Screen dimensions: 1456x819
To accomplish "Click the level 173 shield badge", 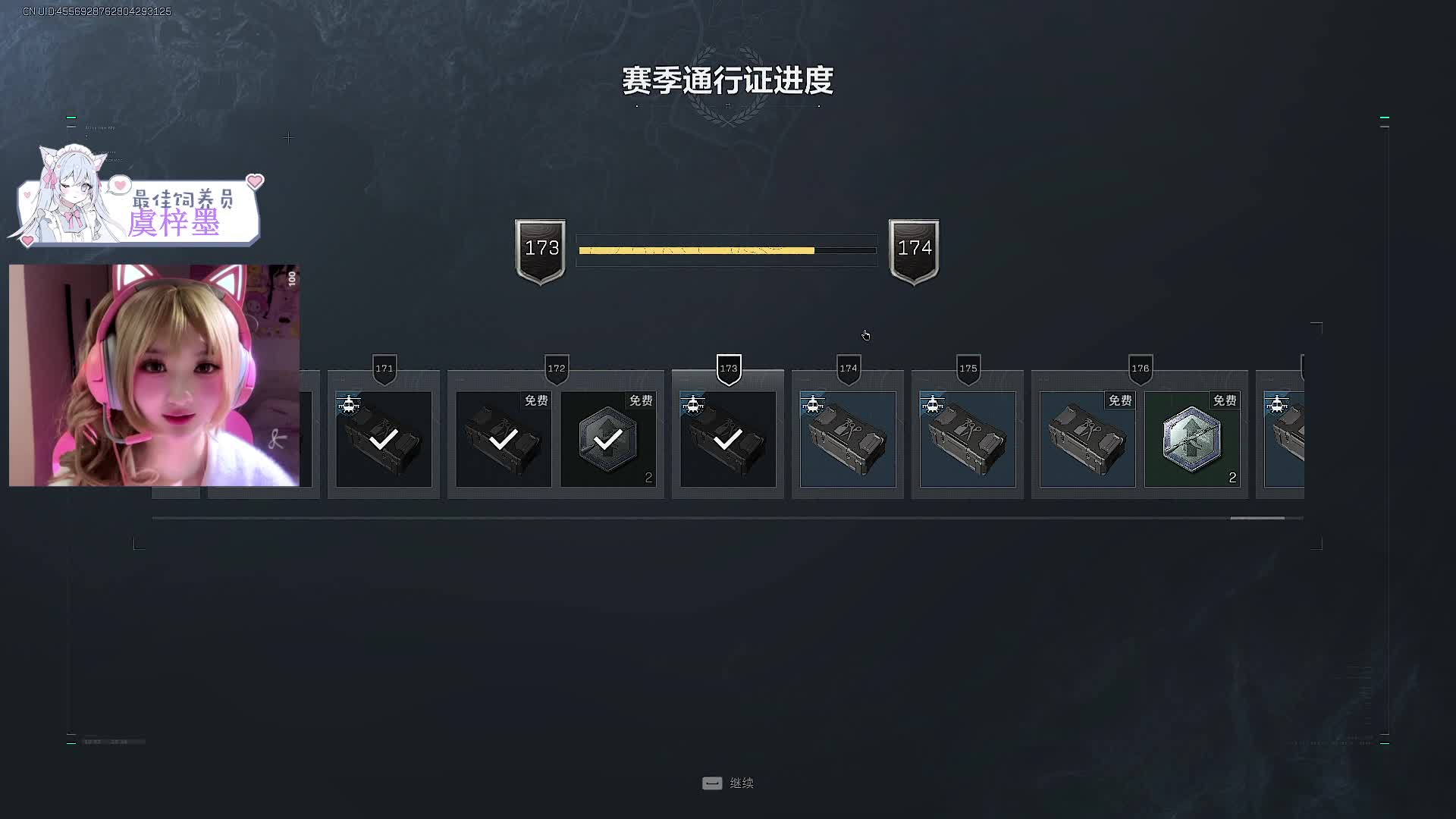I will 541,252.
